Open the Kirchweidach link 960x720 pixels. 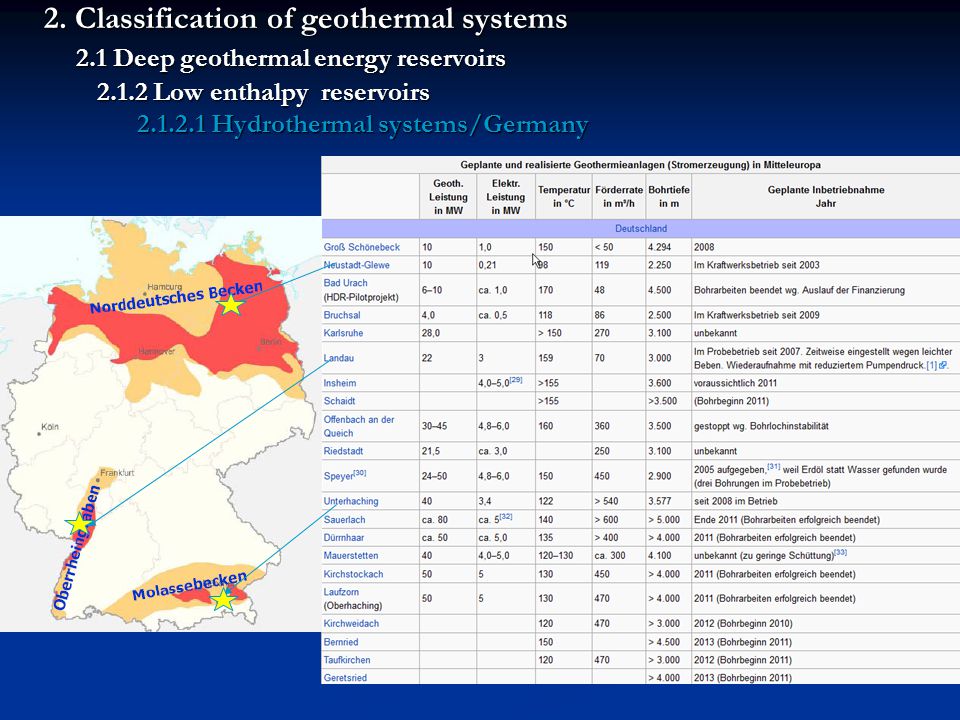(x=351, y=624)
